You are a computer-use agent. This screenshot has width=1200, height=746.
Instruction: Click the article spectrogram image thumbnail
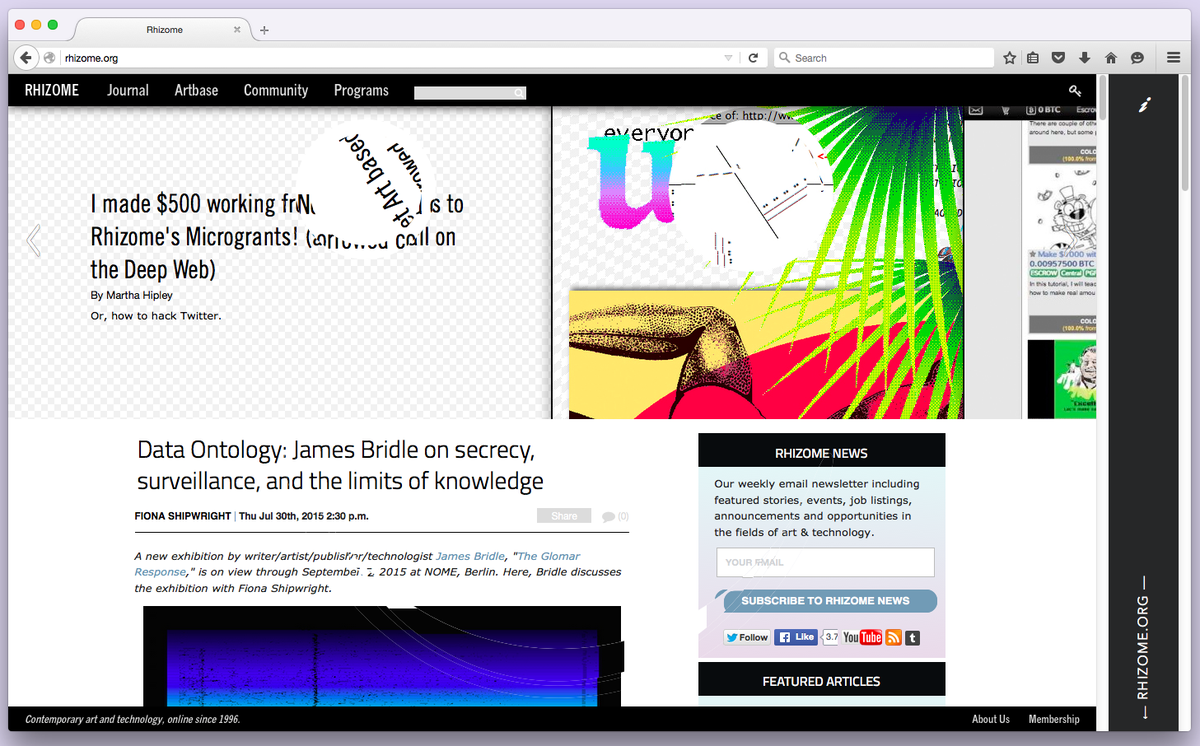tap(382, 656)
